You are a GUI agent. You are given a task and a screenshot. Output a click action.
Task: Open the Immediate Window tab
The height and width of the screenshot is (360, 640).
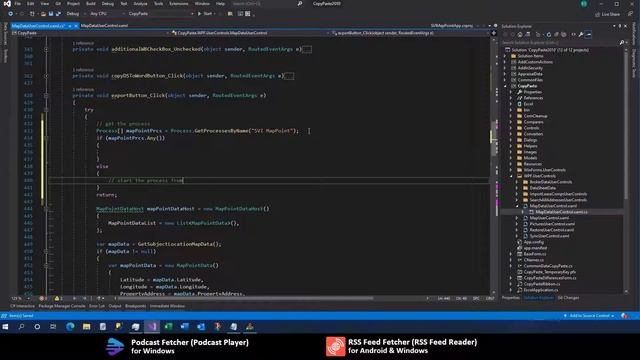point(167,306)
